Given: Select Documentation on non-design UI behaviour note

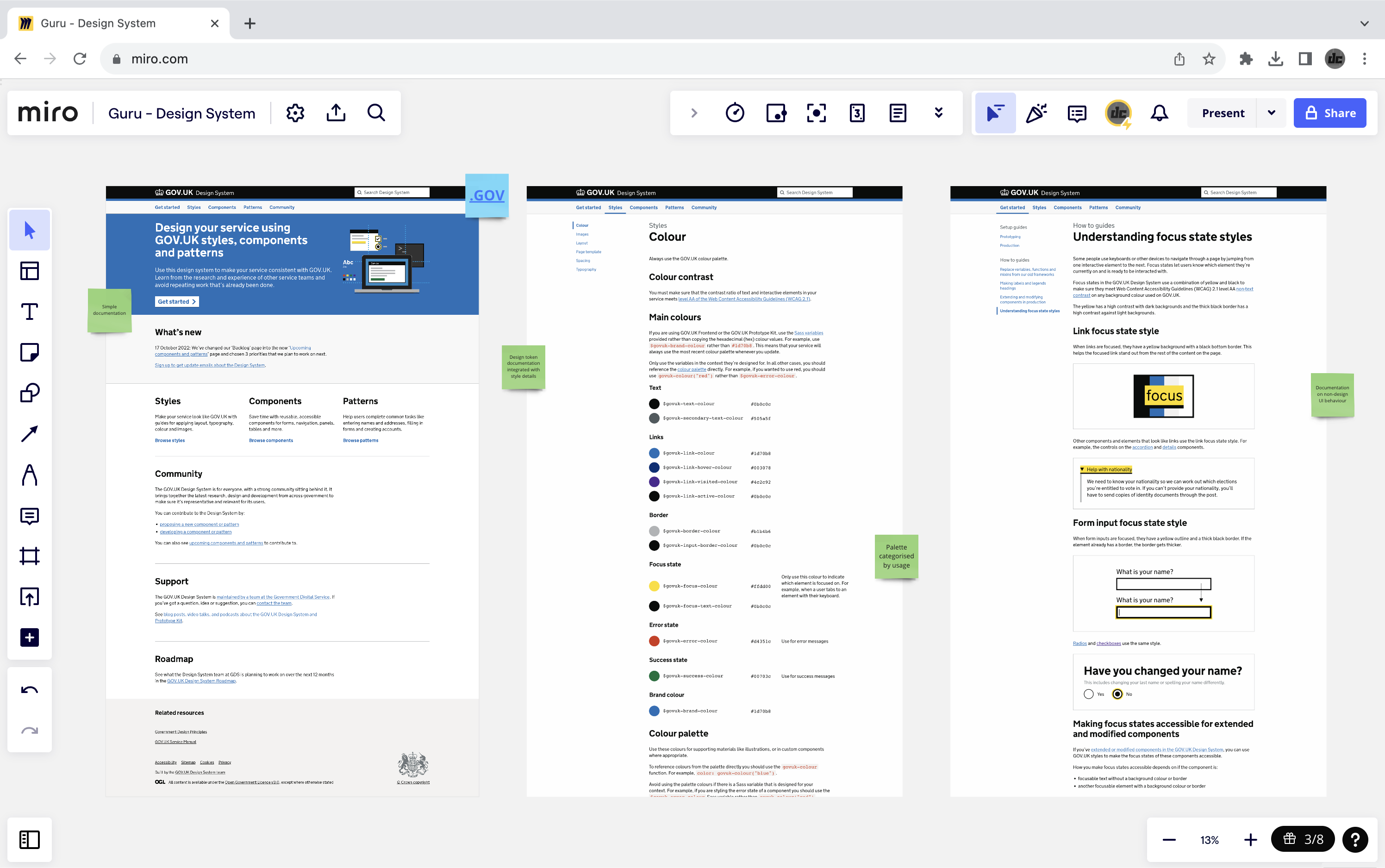Looking at the screenshot, I should coord(1333,395).
